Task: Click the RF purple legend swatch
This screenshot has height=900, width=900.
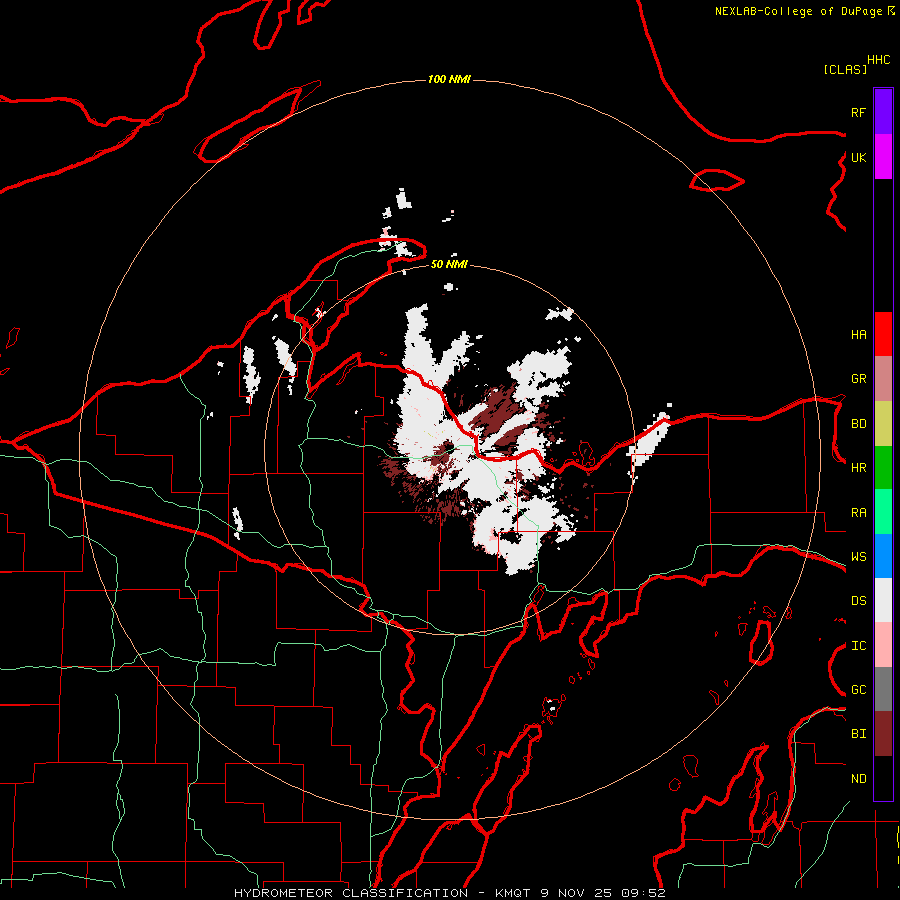Action: coord(883,112)
